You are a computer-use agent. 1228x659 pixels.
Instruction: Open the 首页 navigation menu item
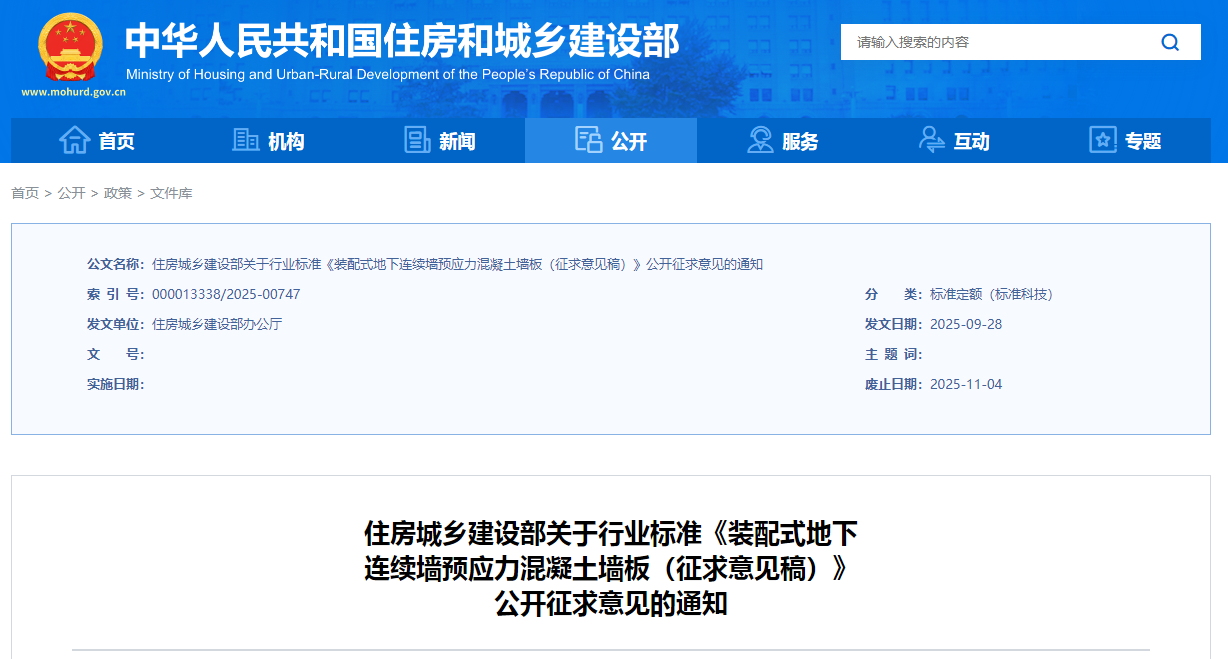pos(118,140)
